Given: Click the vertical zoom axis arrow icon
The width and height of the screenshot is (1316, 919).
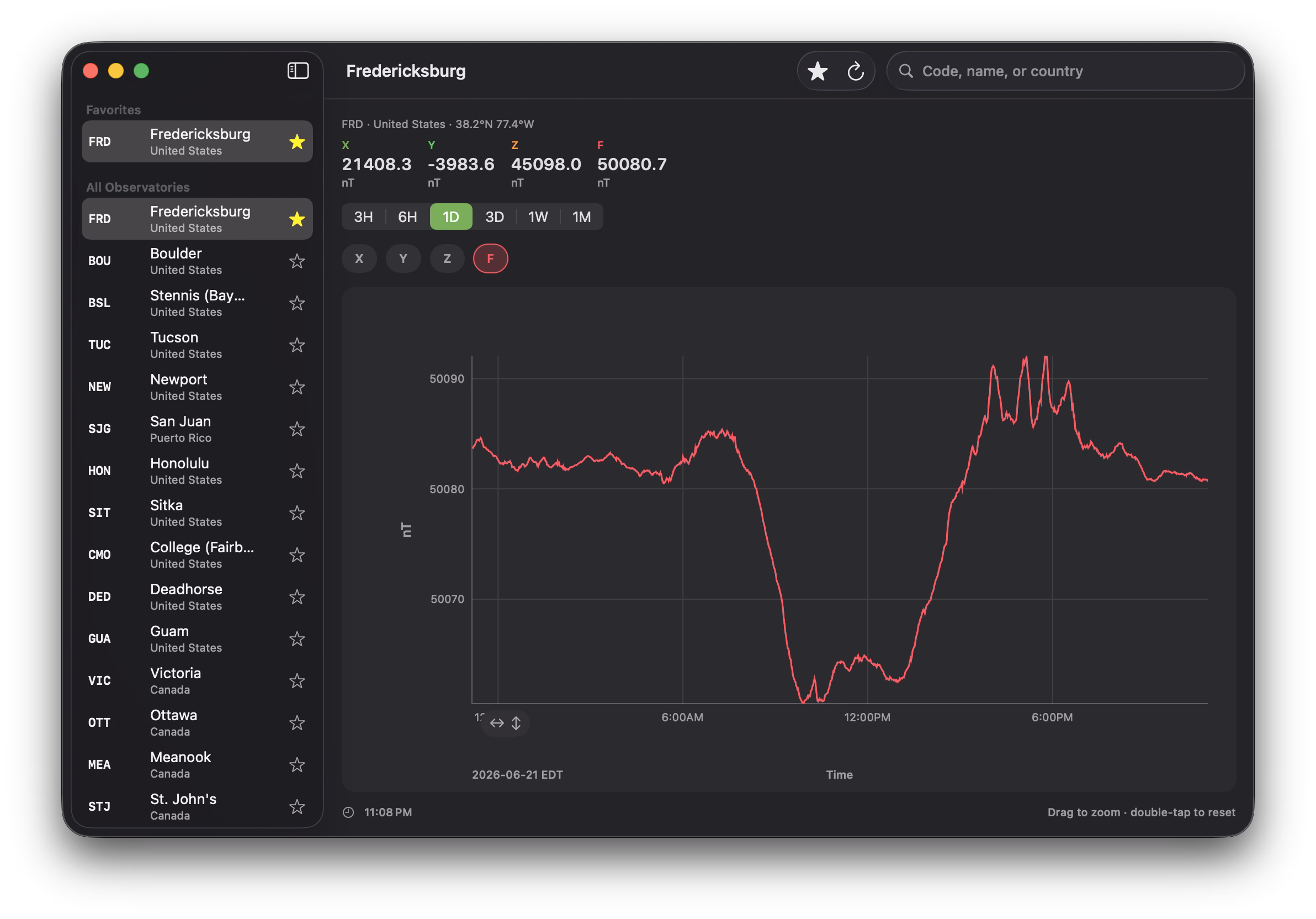Looking at the screenshot, I should point(517,723).
